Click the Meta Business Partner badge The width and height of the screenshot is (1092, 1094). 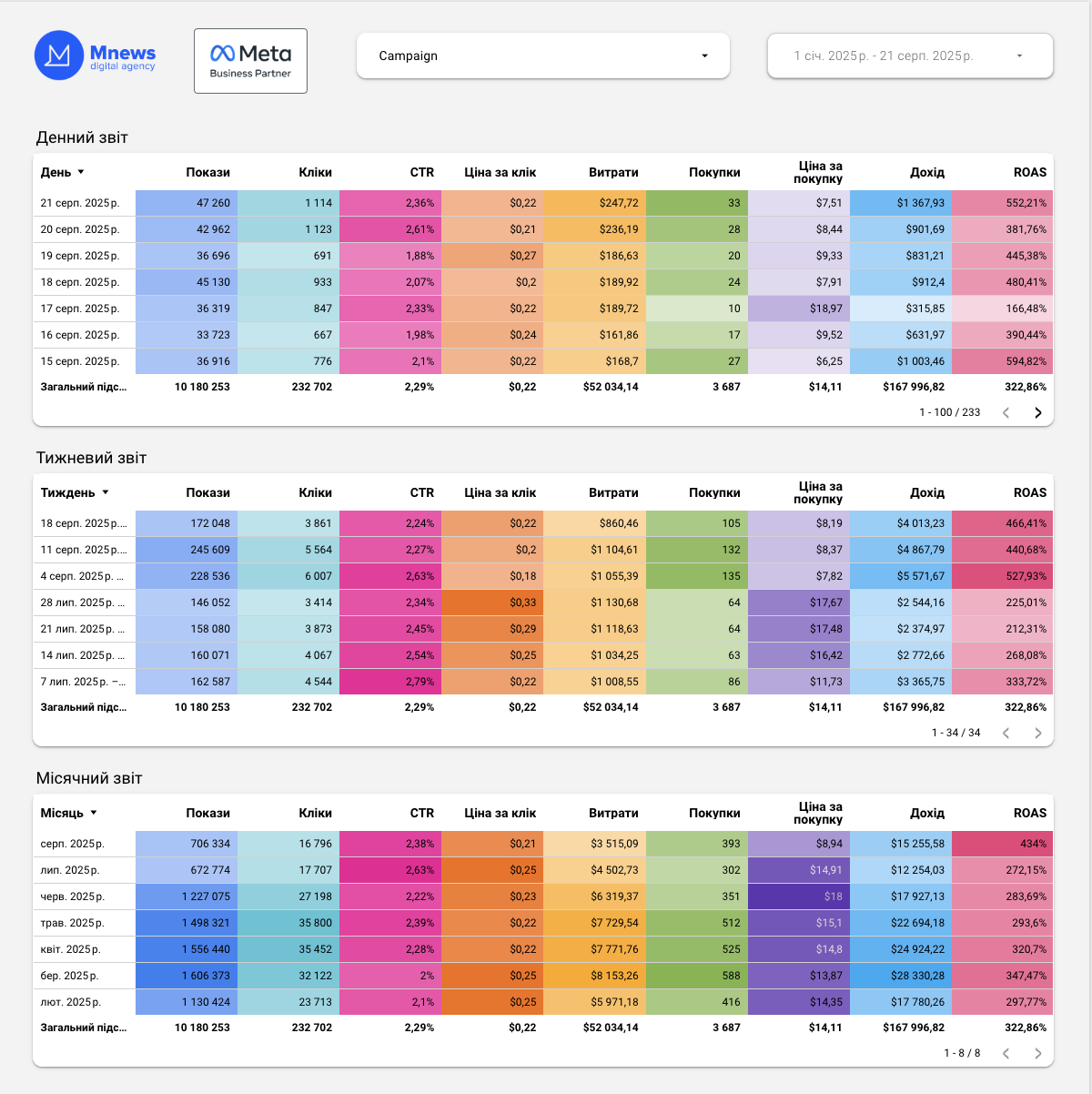[x=250, y=61]
